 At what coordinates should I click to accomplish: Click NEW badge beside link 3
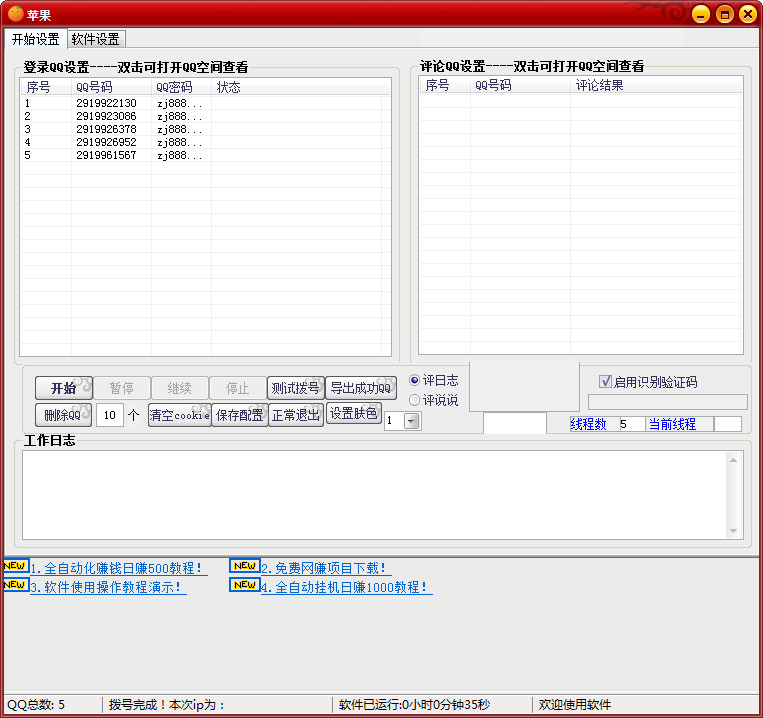click(16, 584)
